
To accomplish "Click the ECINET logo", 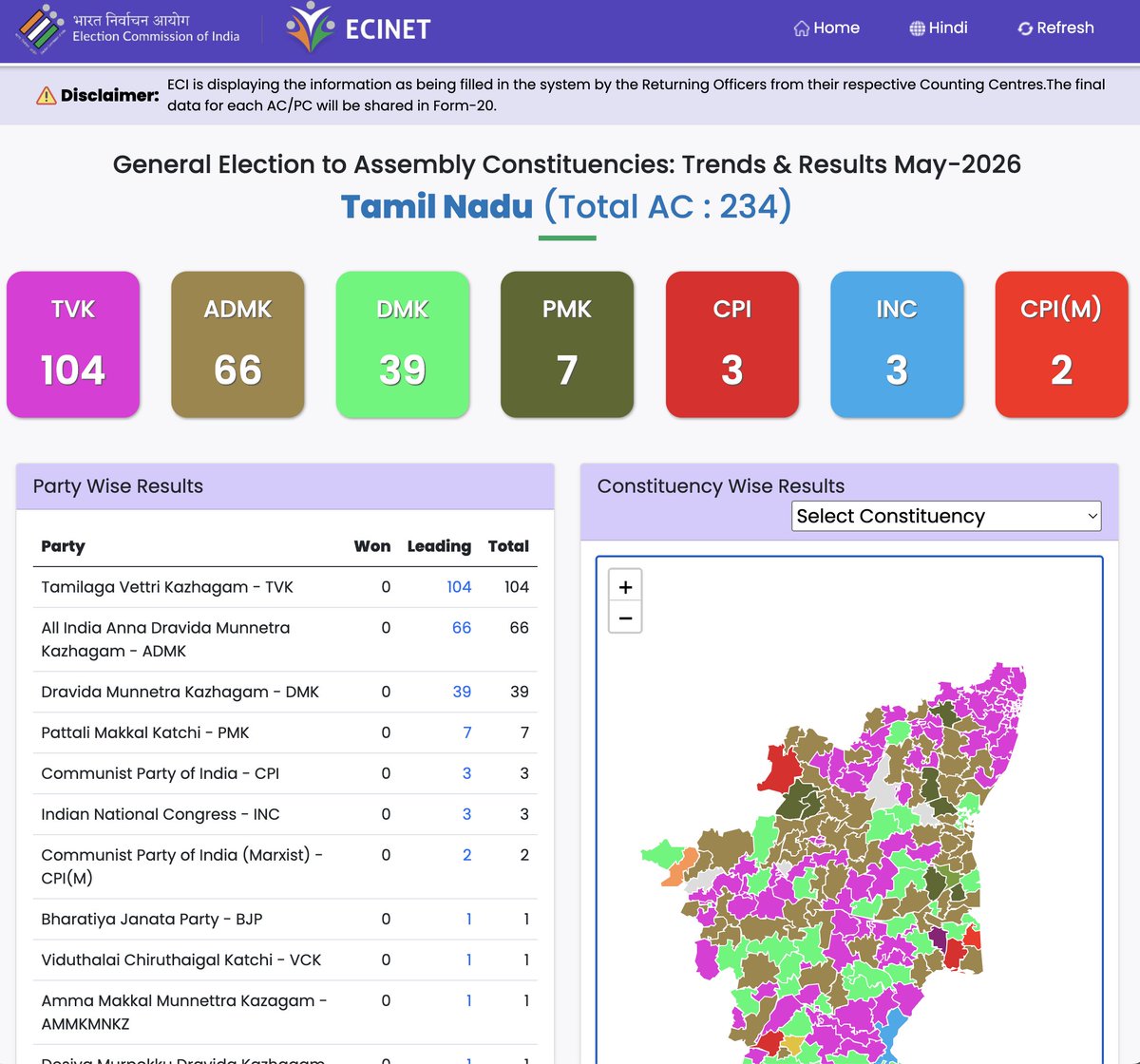I will pos(358,28).
